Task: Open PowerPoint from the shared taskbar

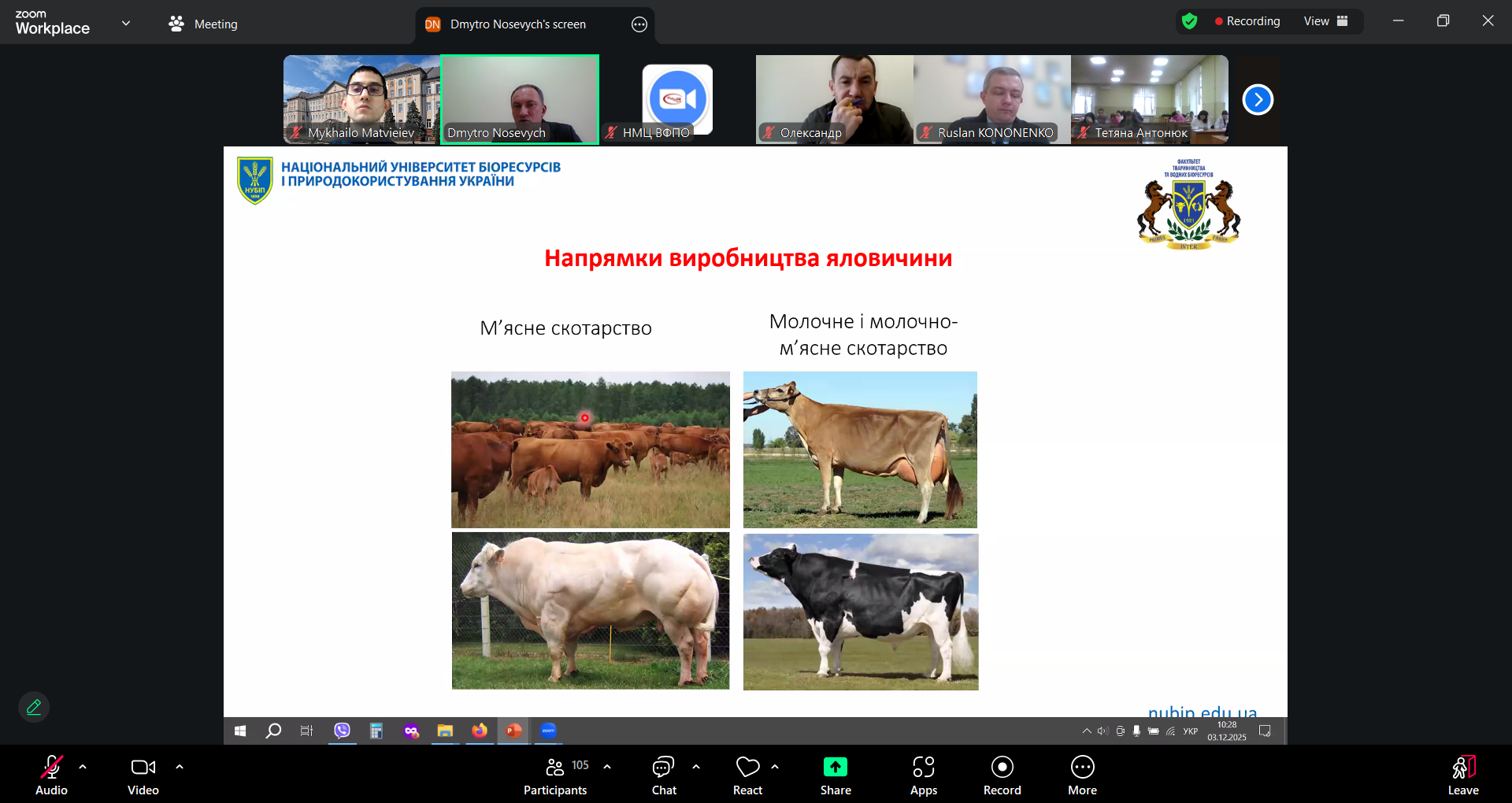Action: (513, 731)
